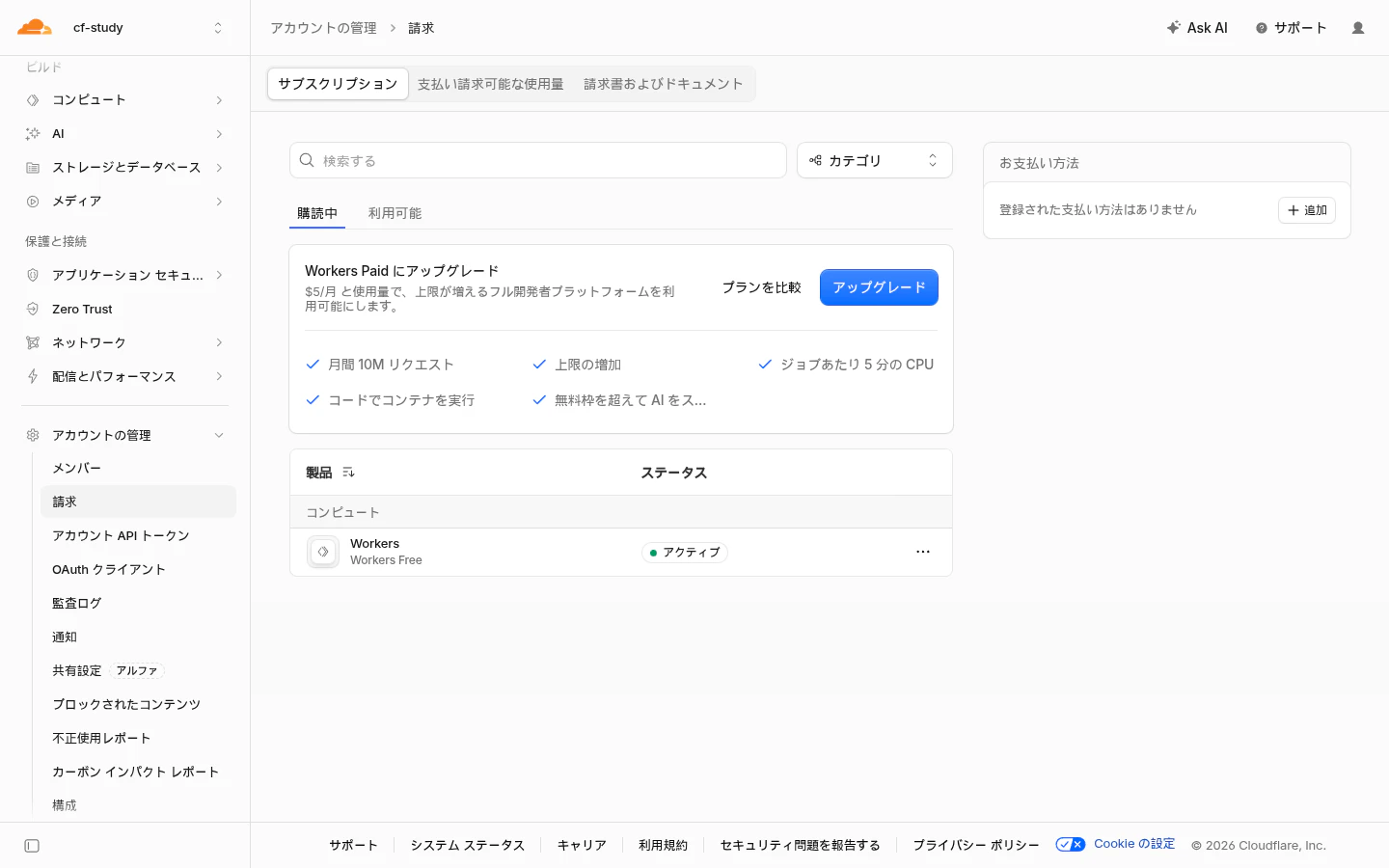Click the Cloudflare logo icon

(x=35, y=27)
